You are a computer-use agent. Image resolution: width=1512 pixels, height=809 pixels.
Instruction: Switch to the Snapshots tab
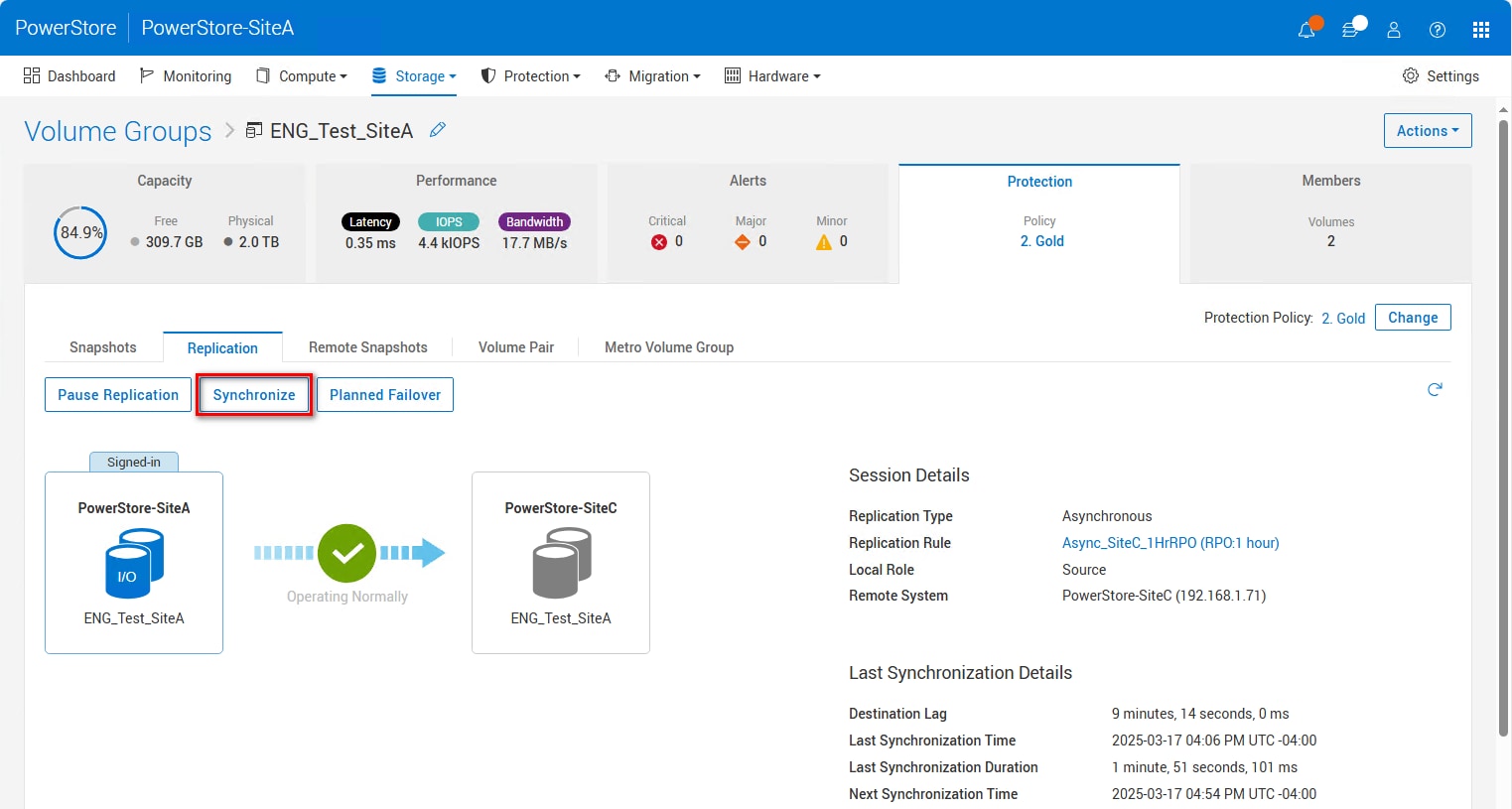coord(103,347)
